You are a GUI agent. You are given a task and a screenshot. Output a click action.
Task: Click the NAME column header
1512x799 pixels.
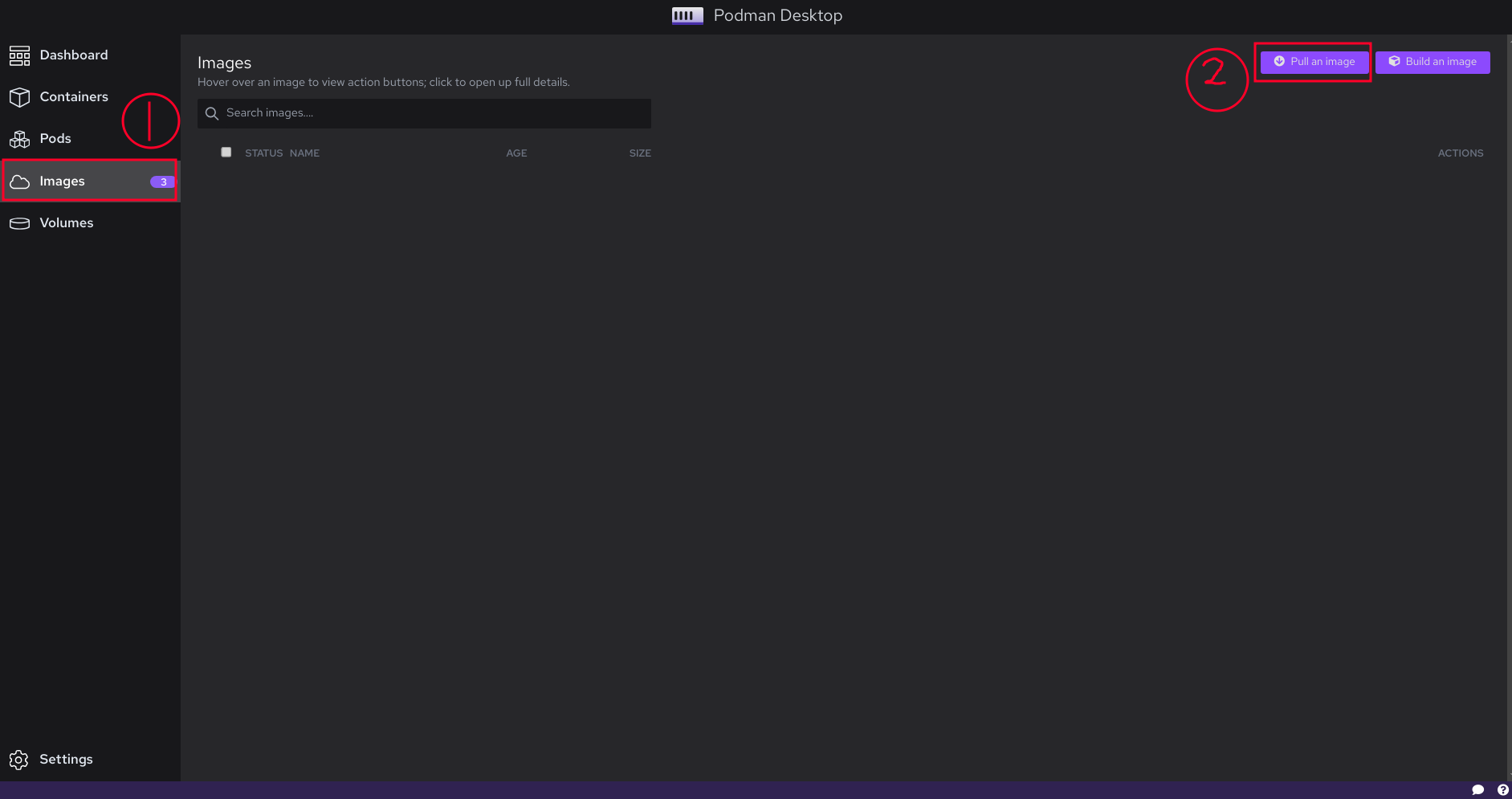(304, 153)
